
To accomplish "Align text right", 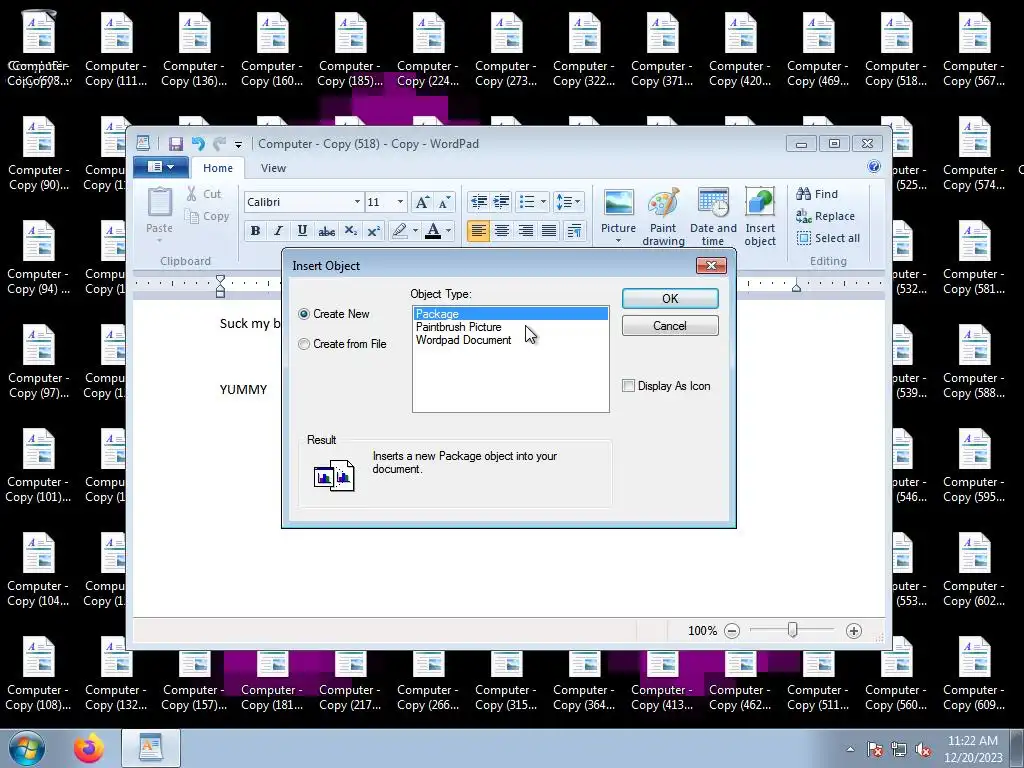I will click(x=525, y=231).
